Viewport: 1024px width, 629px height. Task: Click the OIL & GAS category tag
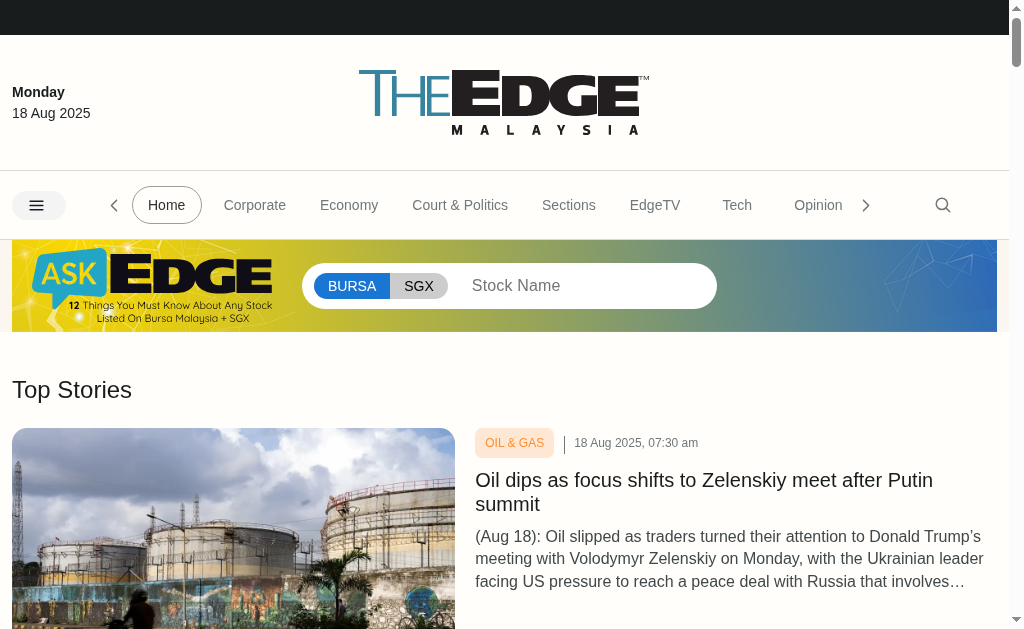tap(515, 443)
